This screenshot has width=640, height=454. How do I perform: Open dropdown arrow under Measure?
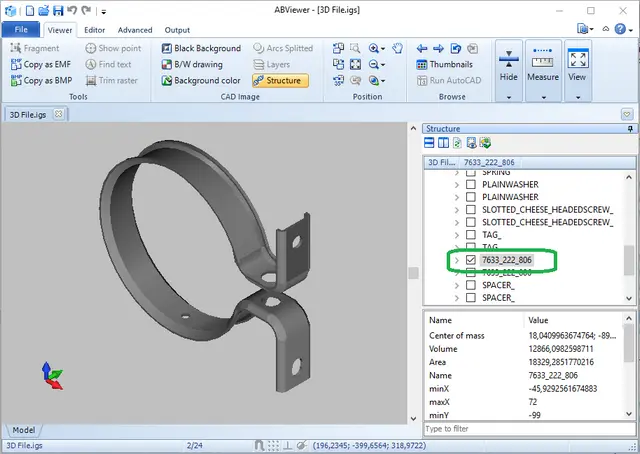point(543,97)
